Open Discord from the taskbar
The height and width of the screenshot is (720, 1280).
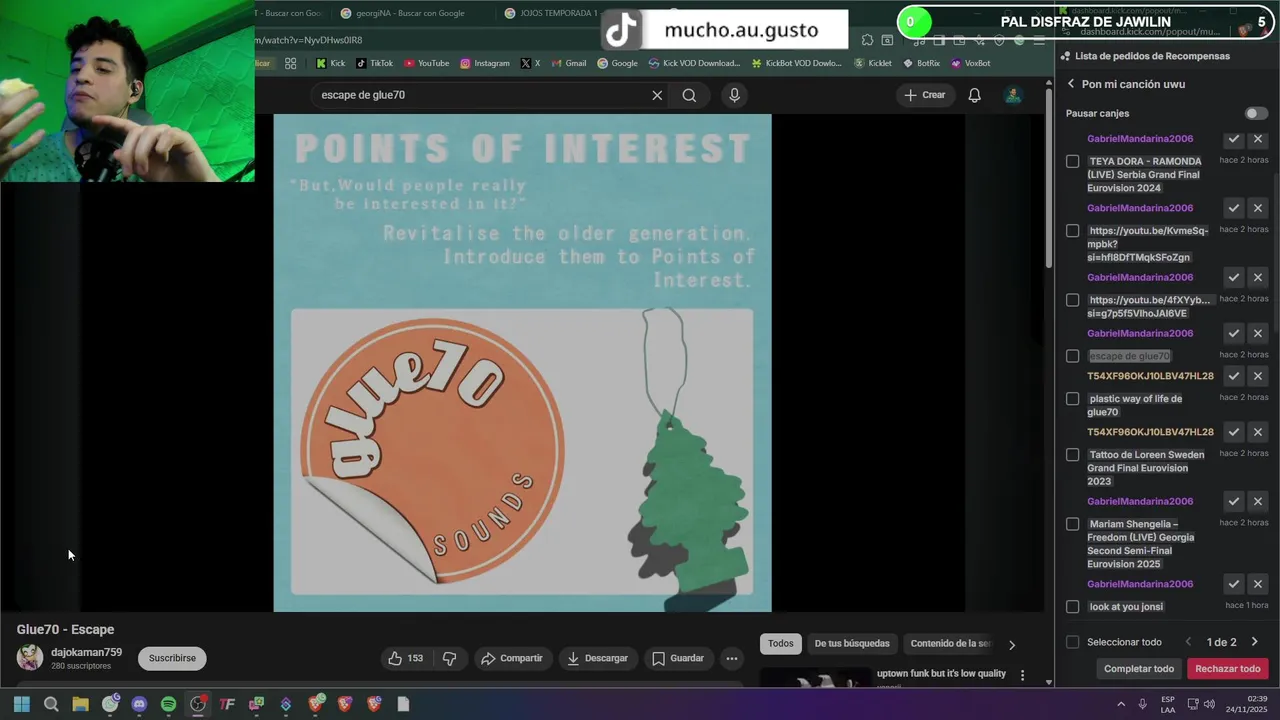tap(139, 704)
